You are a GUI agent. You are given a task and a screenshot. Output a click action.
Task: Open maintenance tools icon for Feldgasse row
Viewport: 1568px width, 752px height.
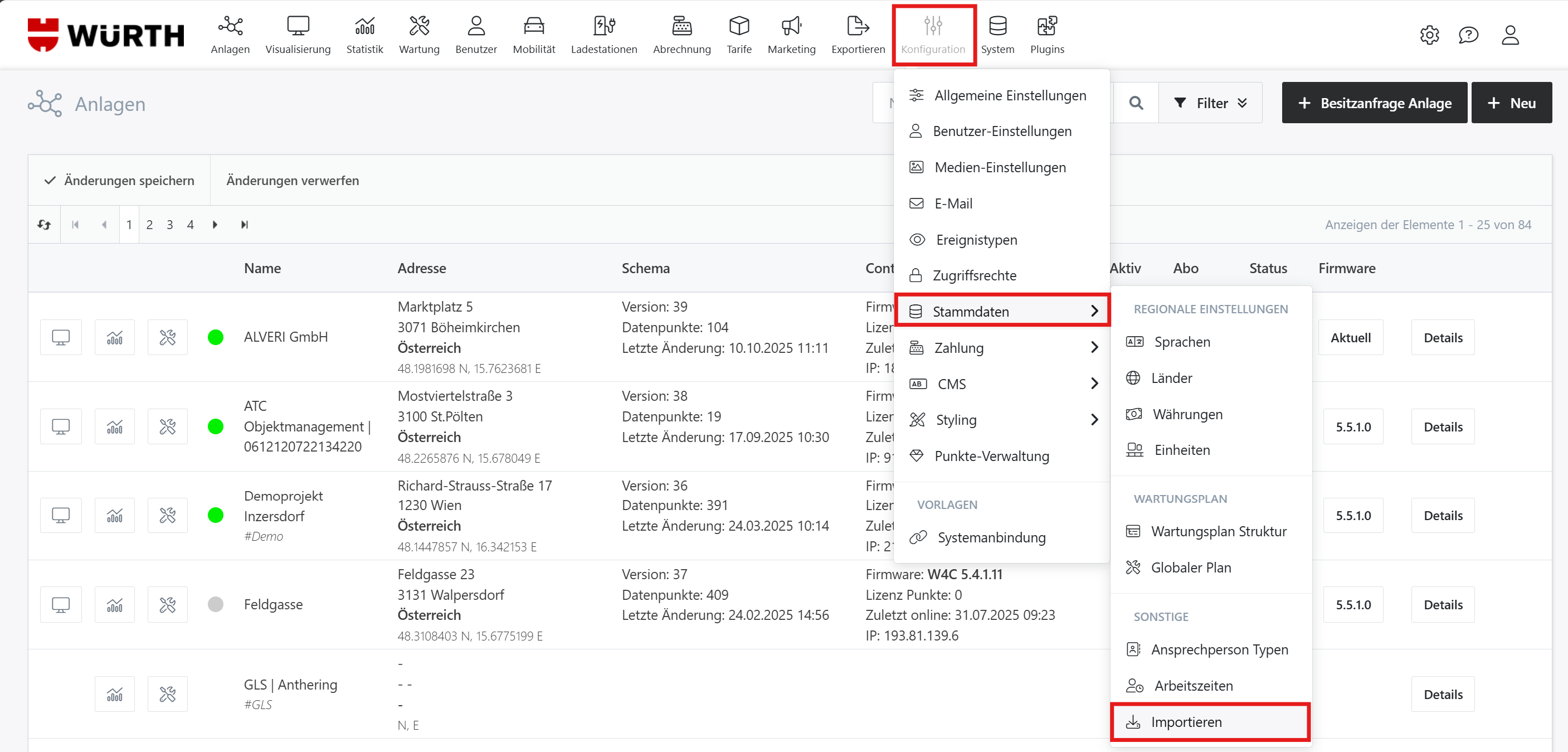coord(167,605)
